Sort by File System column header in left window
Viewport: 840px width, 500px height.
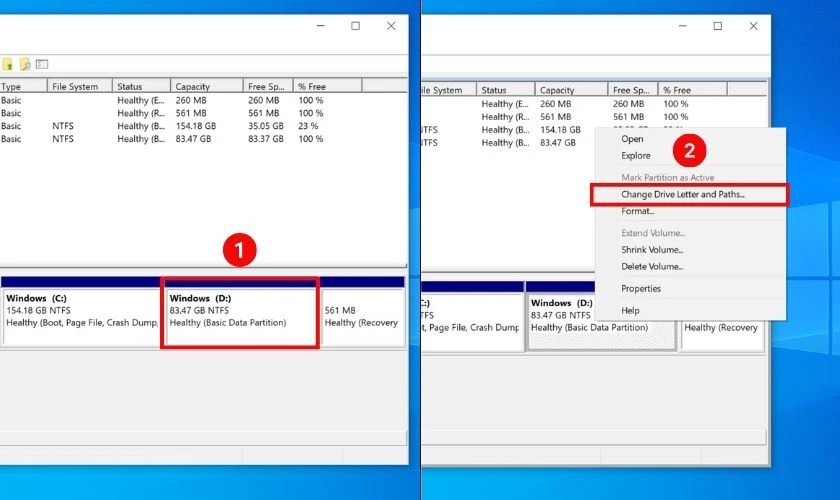(x=80, y=86)
